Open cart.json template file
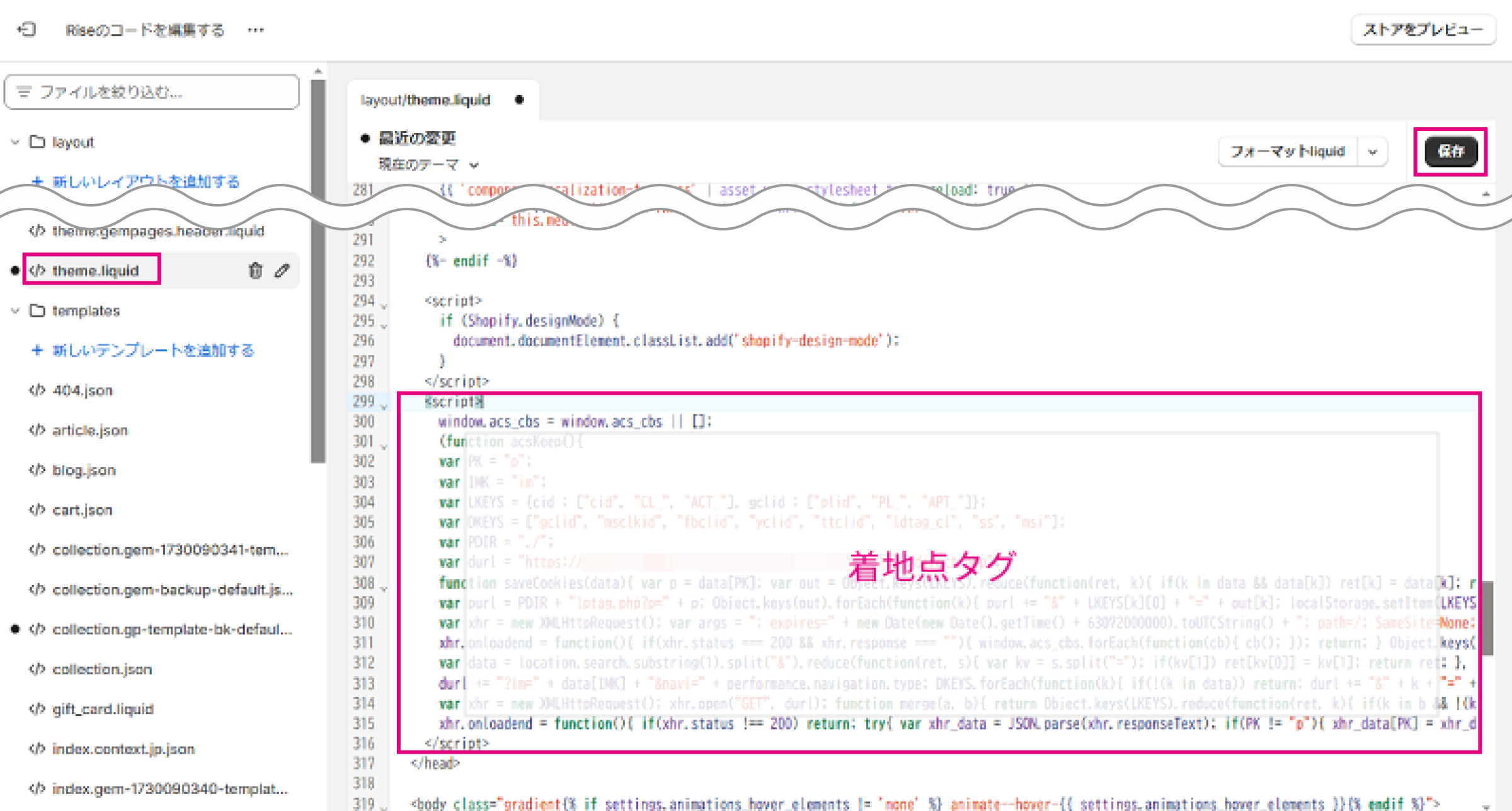Image resolution: width=1512 pixels, height=811 pixels. [x=83, y=510]
